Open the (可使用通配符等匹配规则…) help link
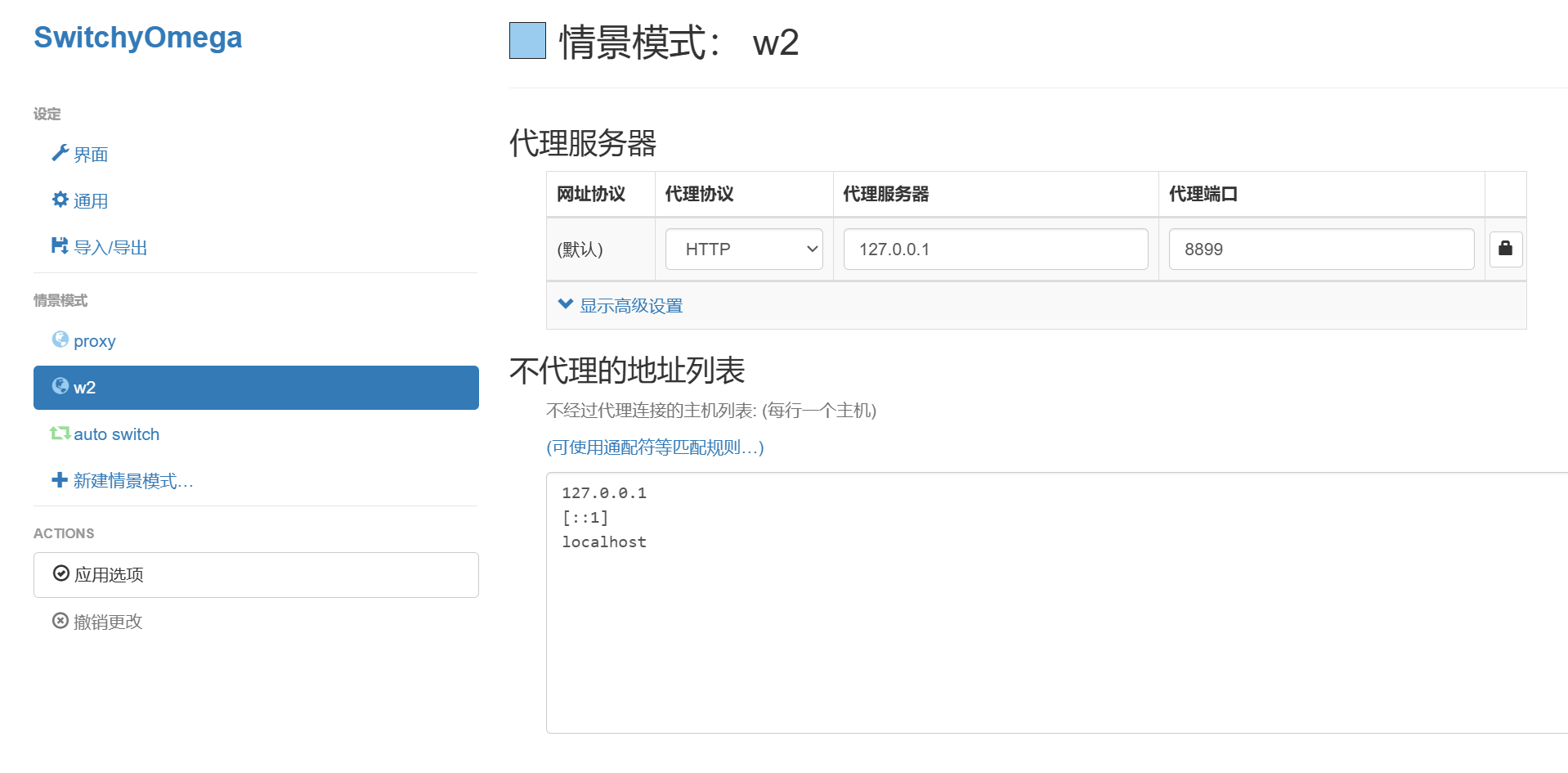This screenshot has height=773, width=1568. click(655, 447)
